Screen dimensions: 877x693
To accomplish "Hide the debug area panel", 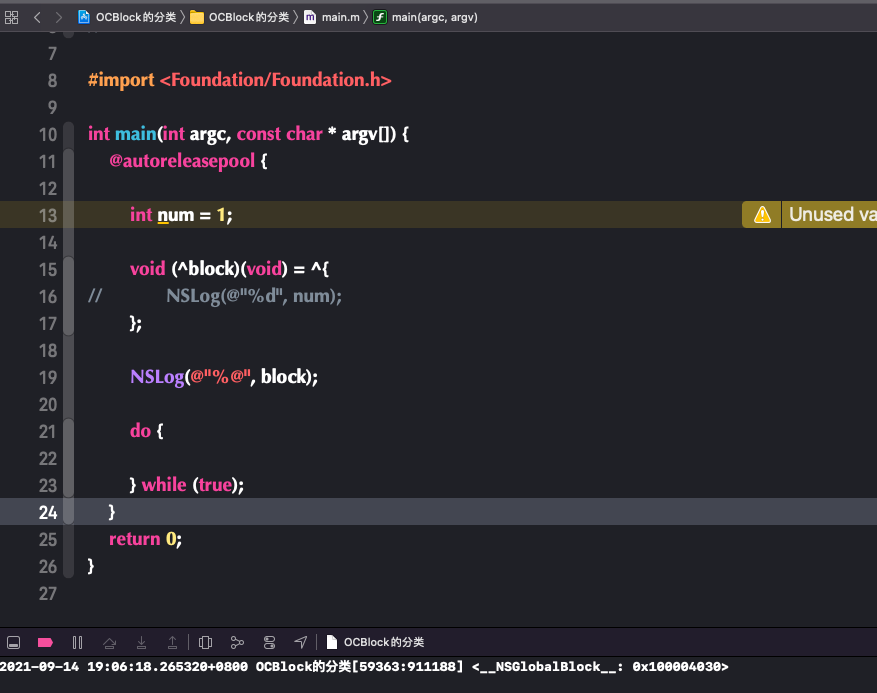I will click(x=13, y=643).
